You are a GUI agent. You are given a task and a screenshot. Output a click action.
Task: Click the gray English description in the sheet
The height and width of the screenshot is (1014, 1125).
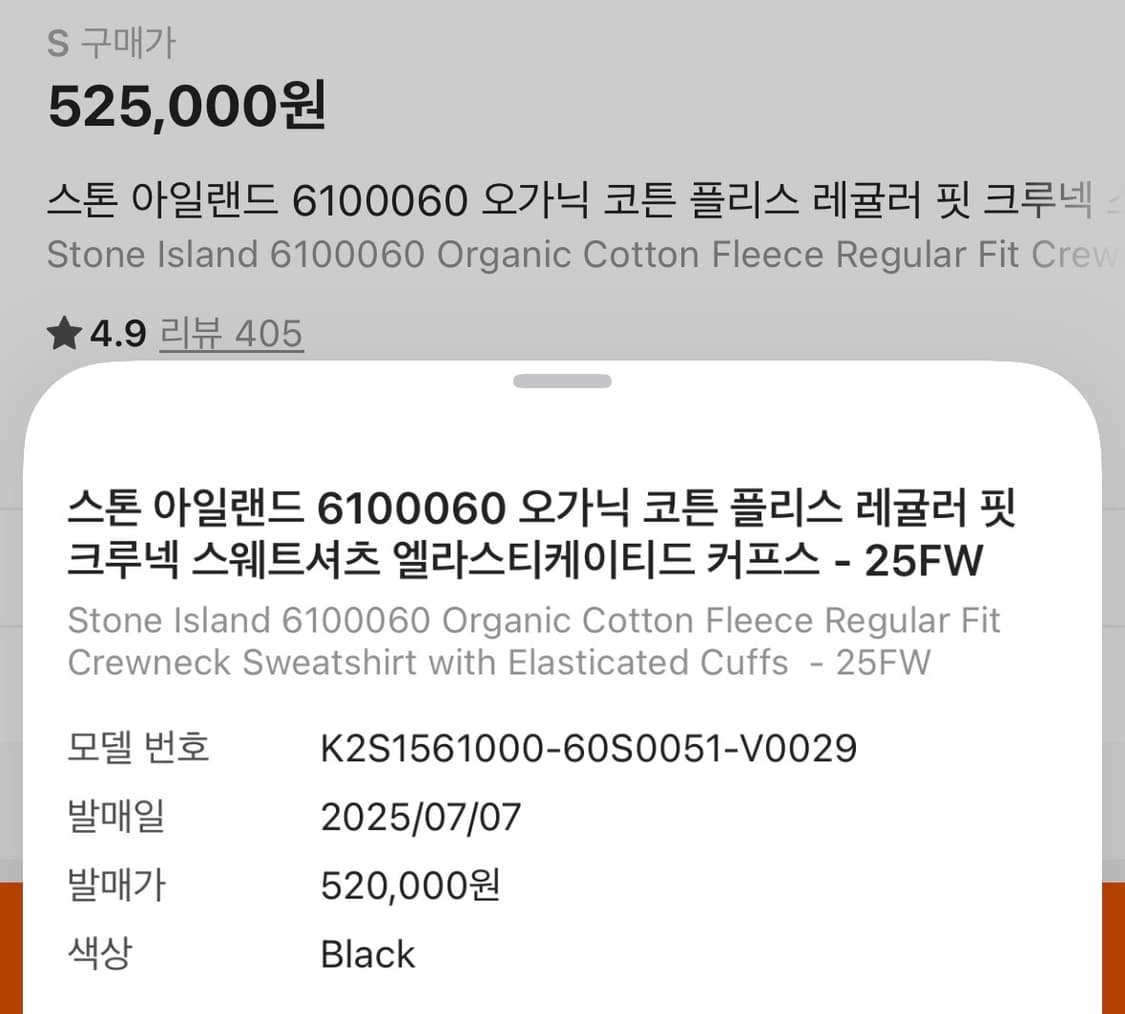click(x=534, y=641)
